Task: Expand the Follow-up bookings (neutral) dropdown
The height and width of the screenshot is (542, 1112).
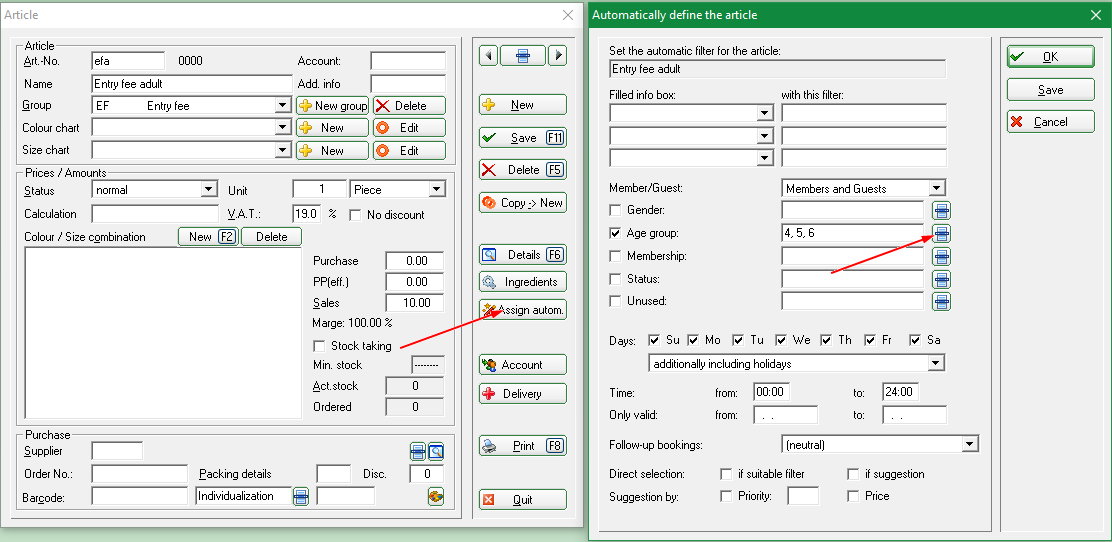Action: pos(969,444)
